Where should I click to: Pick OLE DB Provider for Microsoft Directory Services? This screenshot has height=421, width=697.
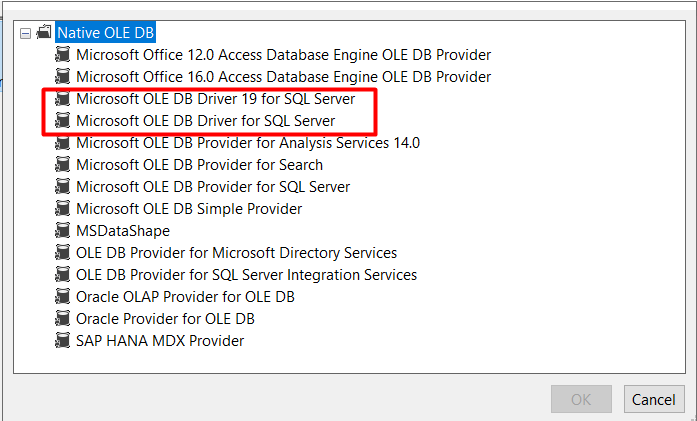pos(236,253)
